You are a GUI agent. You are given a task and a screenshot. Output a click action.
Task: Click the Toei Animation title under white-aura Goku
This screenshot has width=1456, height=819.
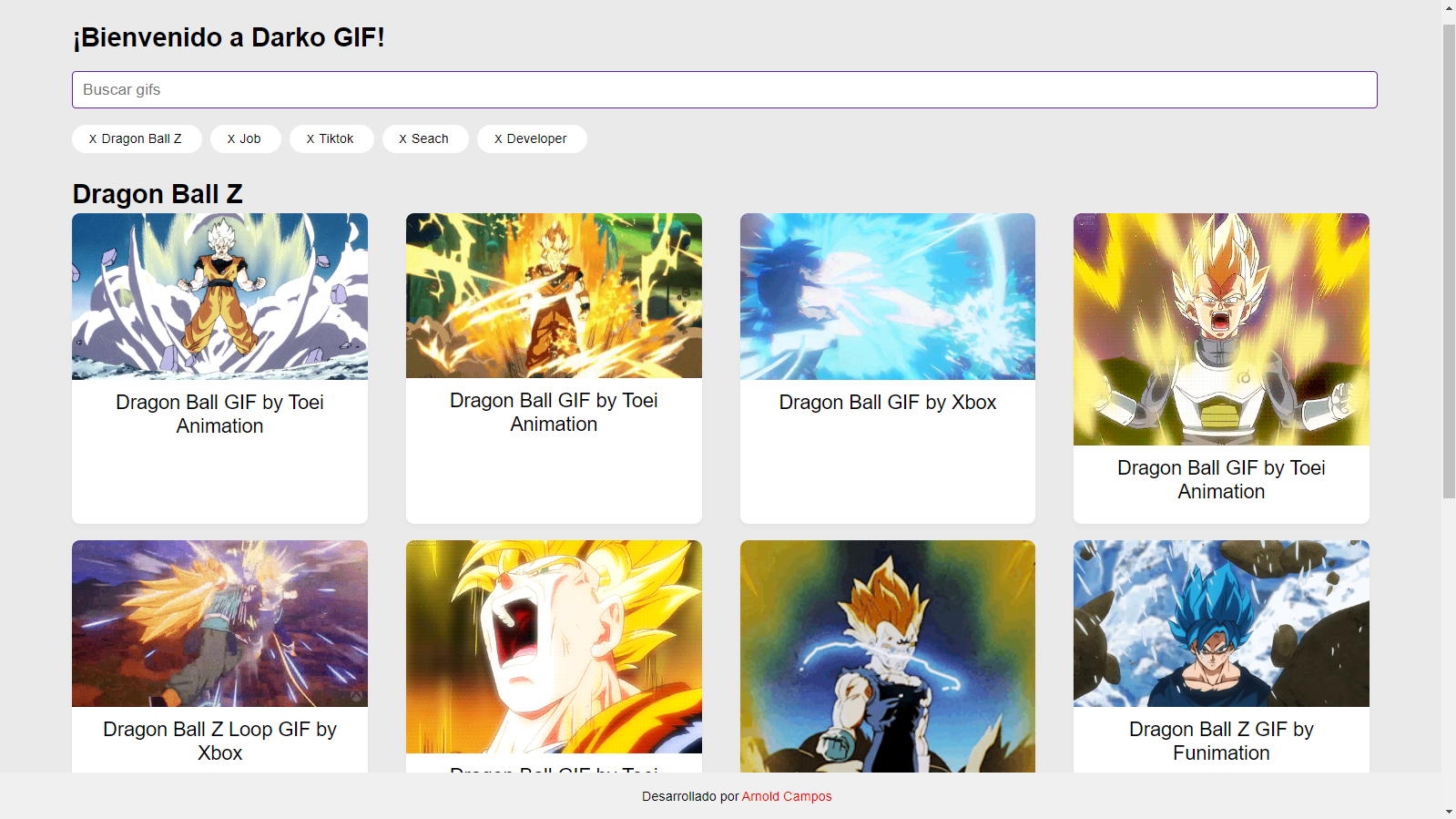219,415
